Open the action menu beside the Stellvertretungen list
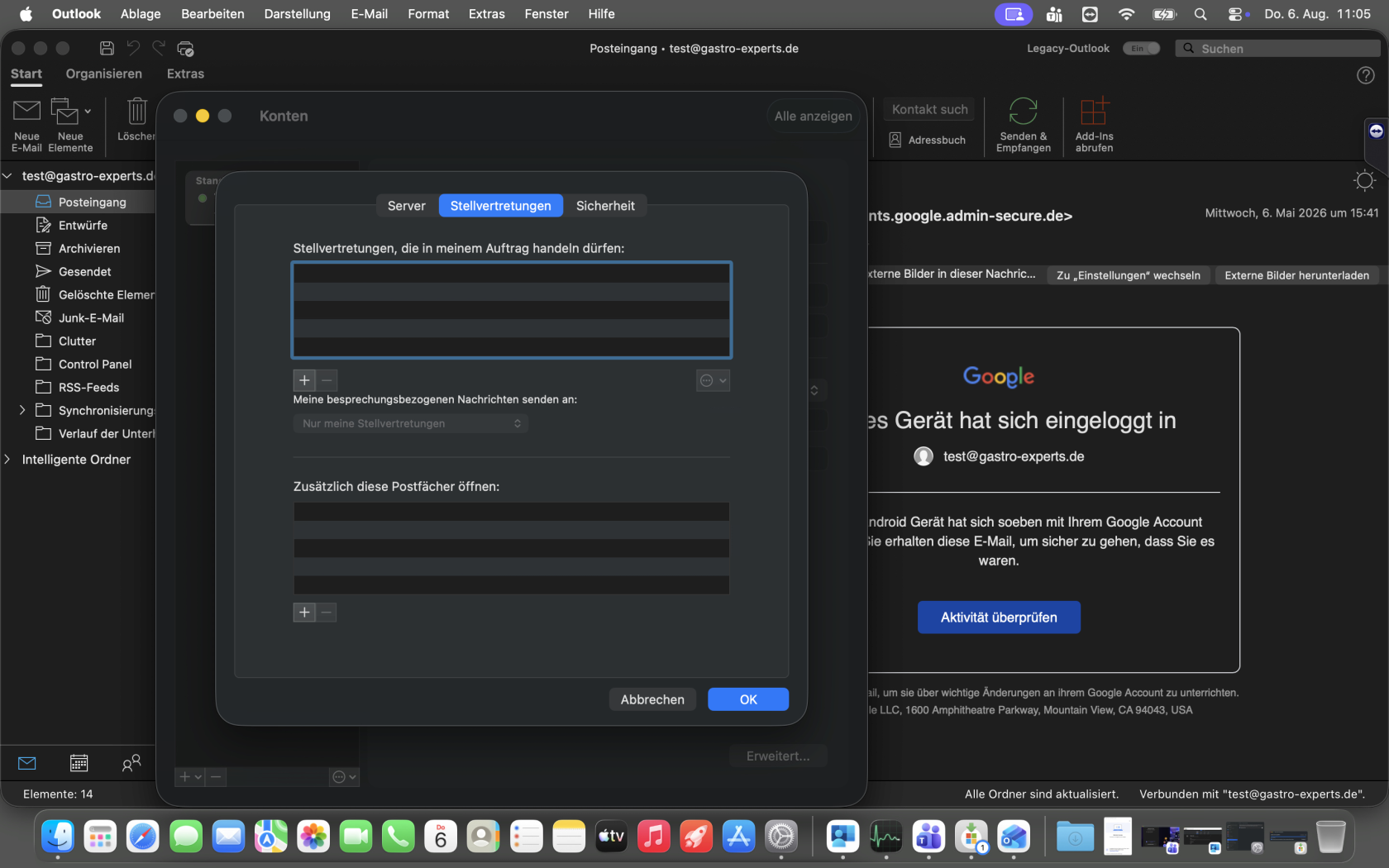This screenshot has width=1389, height=868. [x=713, y=380]
